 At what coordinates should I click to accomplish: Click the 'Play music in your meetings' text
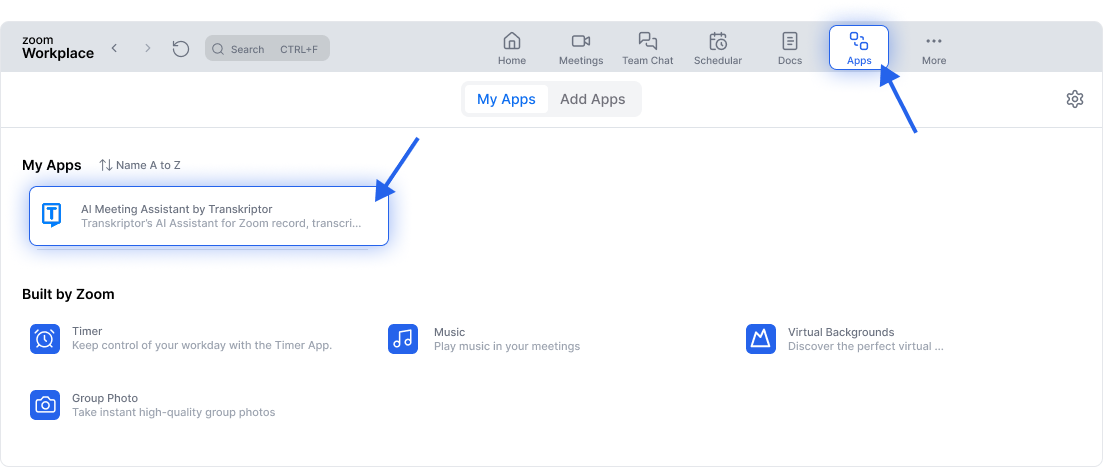point(507,346)
